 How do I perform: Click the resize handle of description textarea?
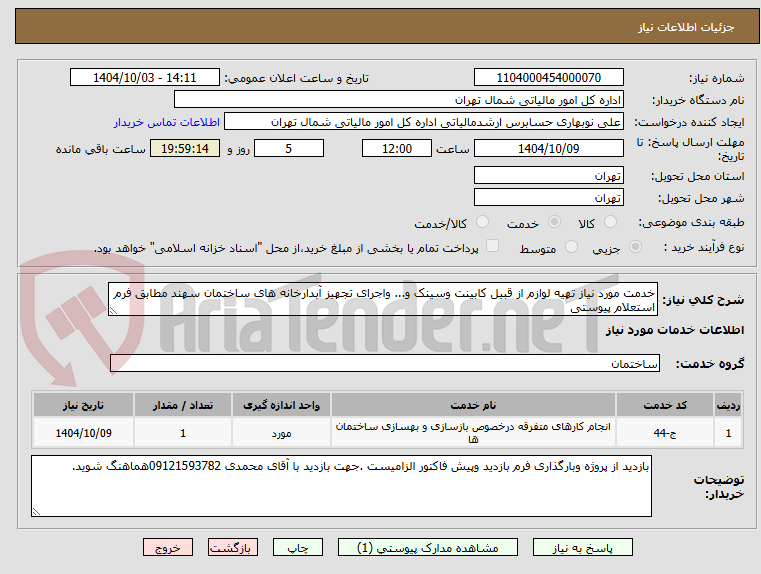point(113,311)
